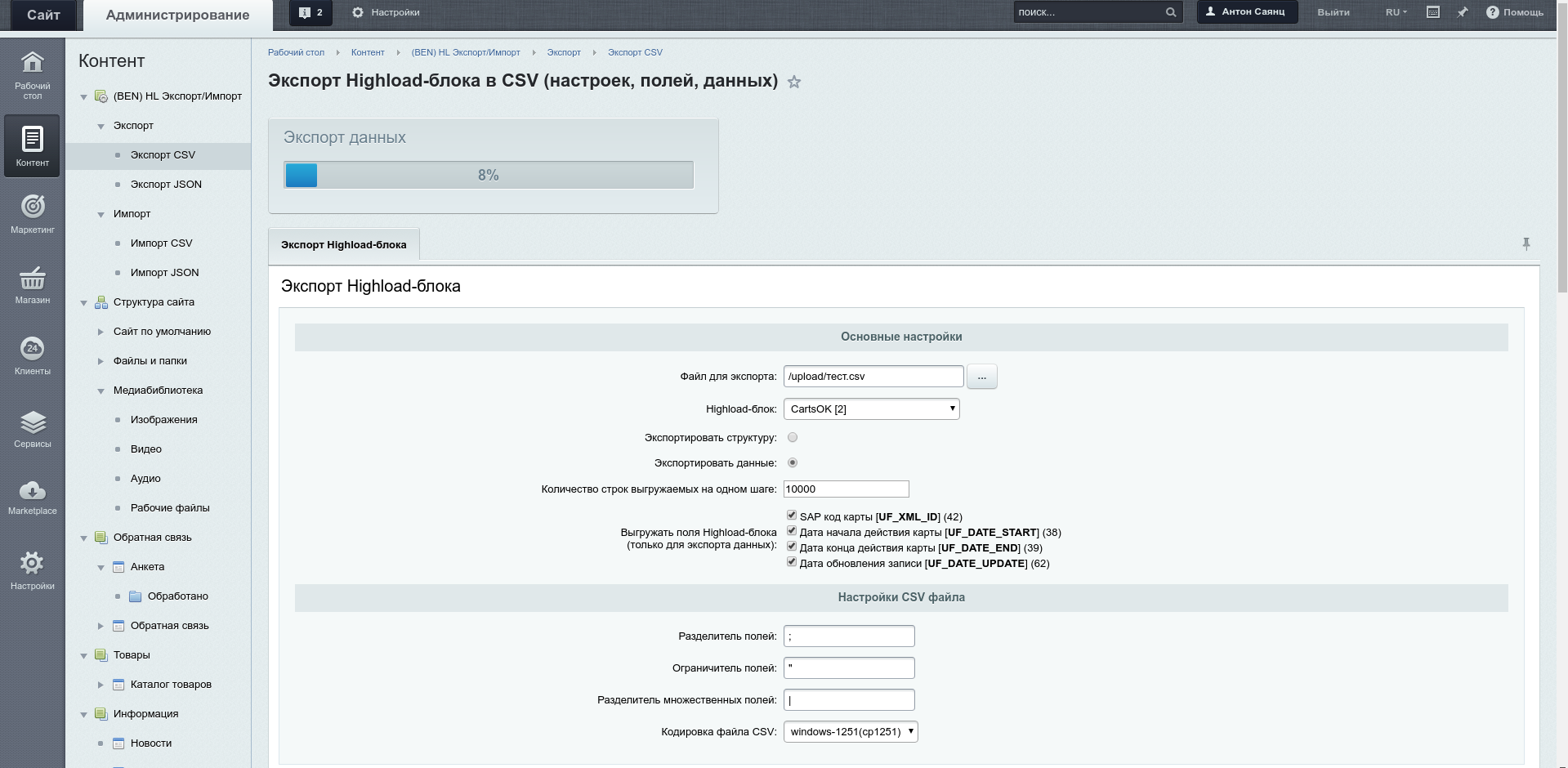Click the Структура сайта tree icon
Image resolution: width=1568 pixels, height=768 pixels.
pyautogui.click(x=101, y=302)
